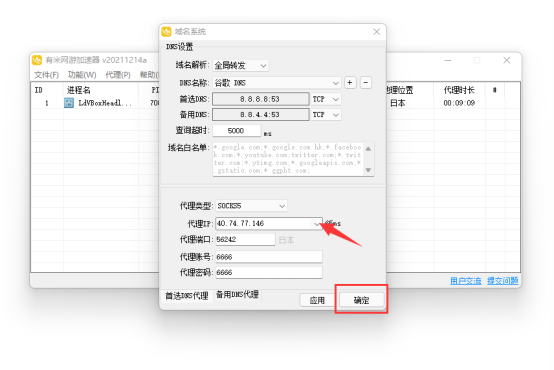Click the DNS dialog app logo icon

[x=166, y=32]
